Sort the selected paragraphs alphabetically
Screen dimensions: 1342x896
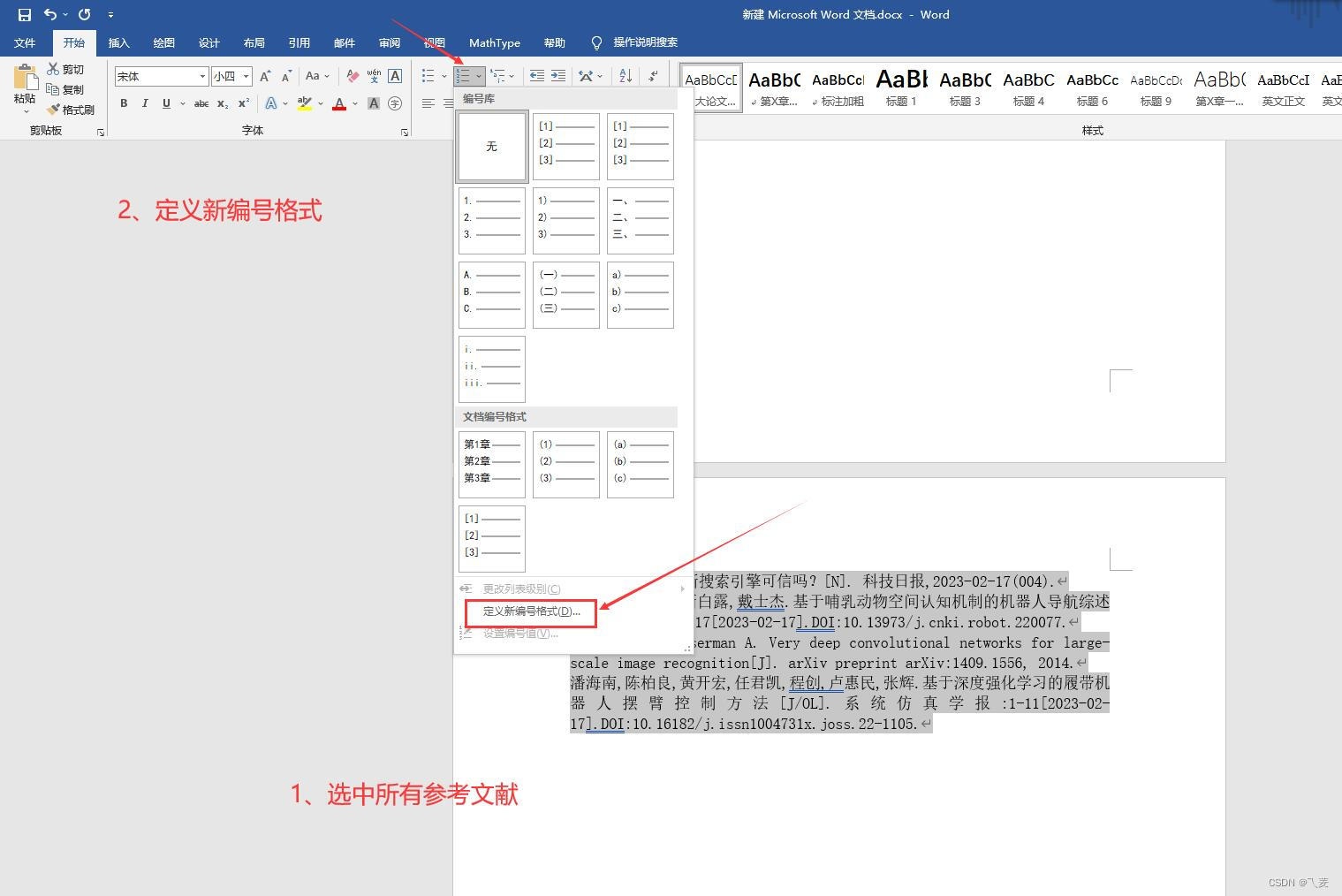point(625,76)
